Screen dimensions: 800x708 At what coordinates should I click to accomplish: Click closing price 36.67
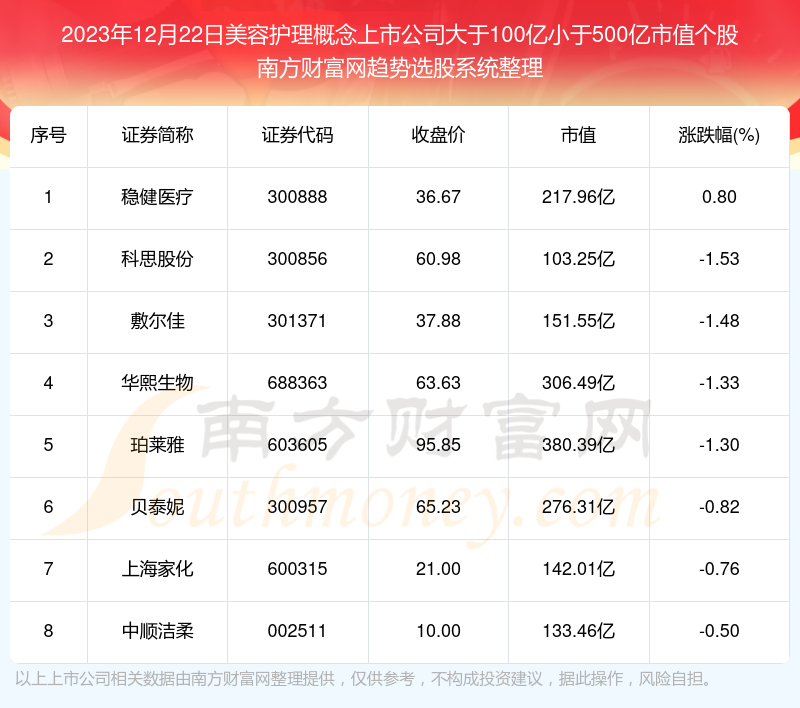point(438,197)
